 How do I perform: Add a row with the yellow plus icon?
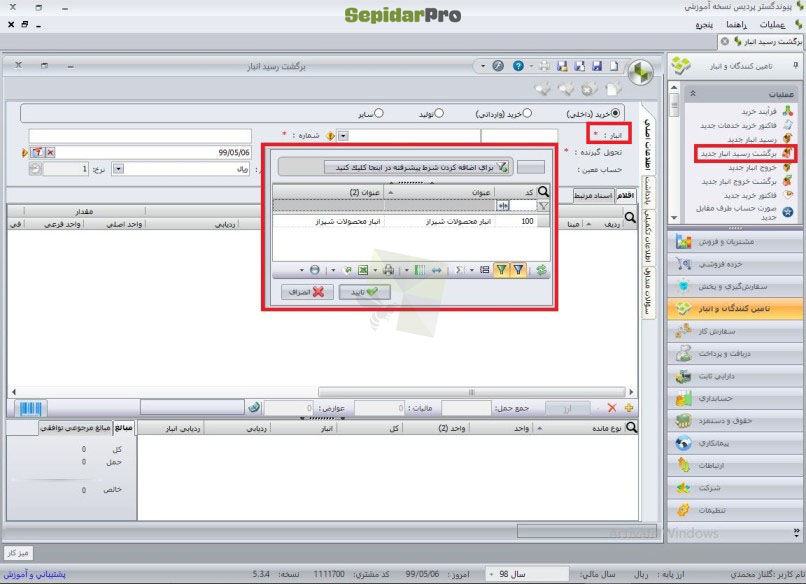[x=629, y=408]
